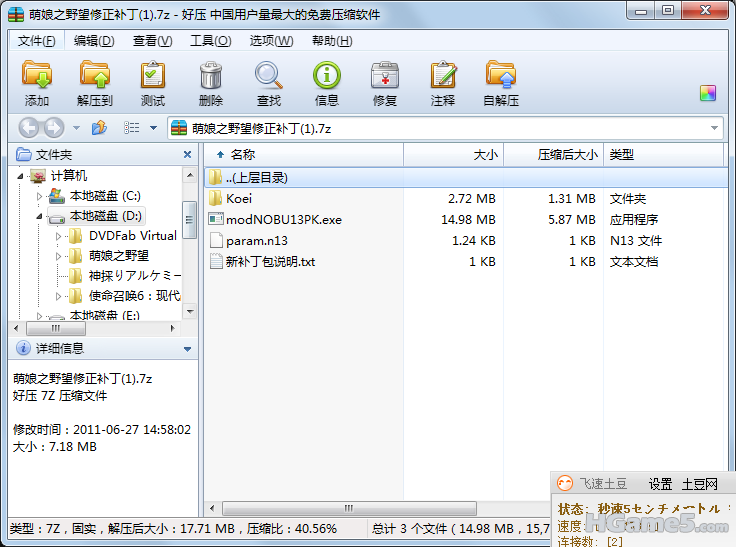Click the folder tree vertical scrollbar thumb
The width and height of the screenshot is (736, 547).
click(x=190, y=220)
